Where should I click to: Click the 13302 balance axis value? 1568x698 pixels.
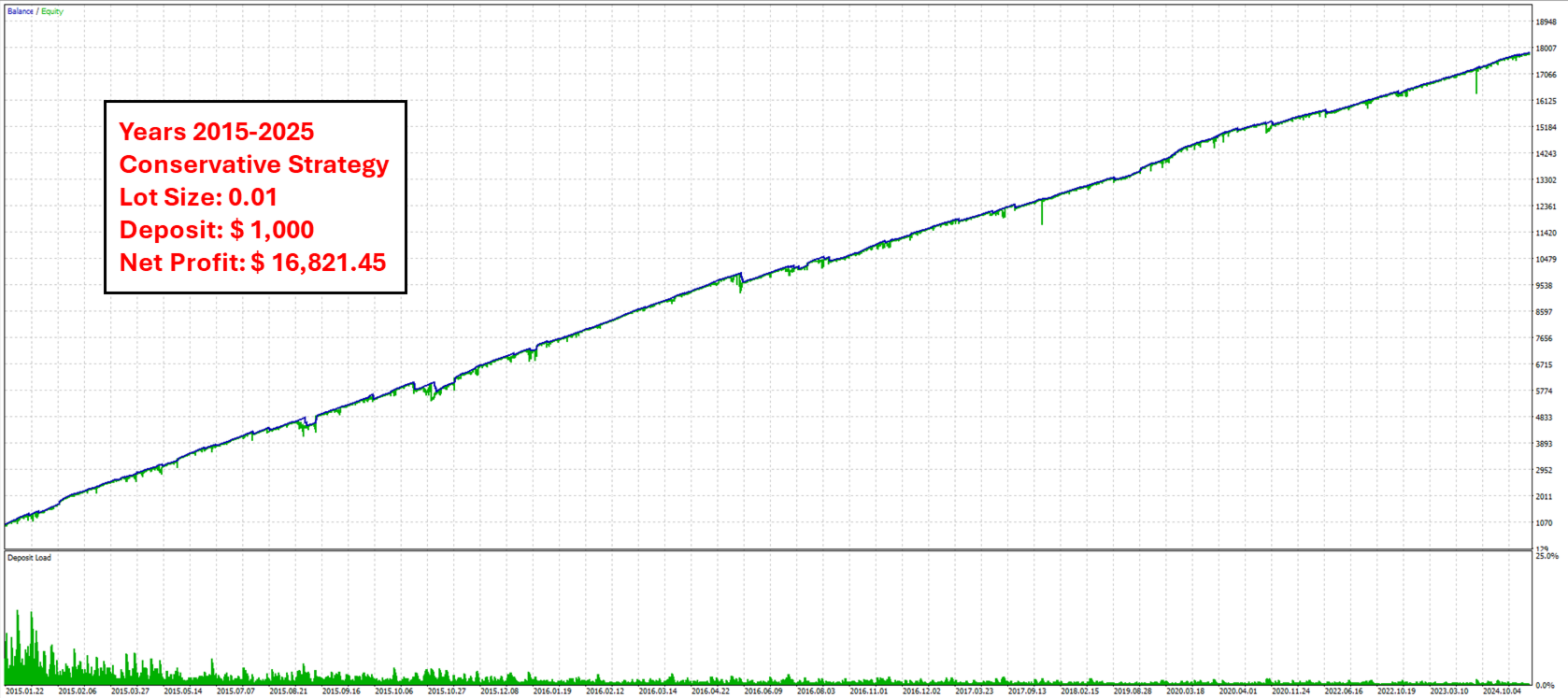1547,180
